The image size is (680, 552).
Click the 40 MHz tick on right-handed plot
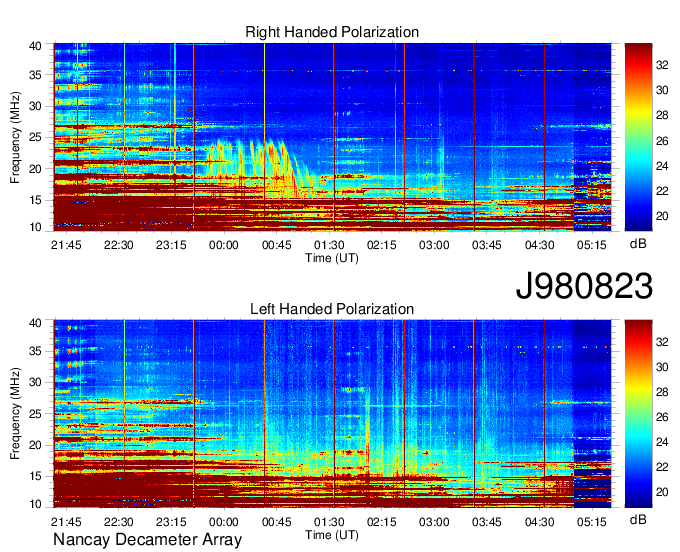[x=36, y=46]
